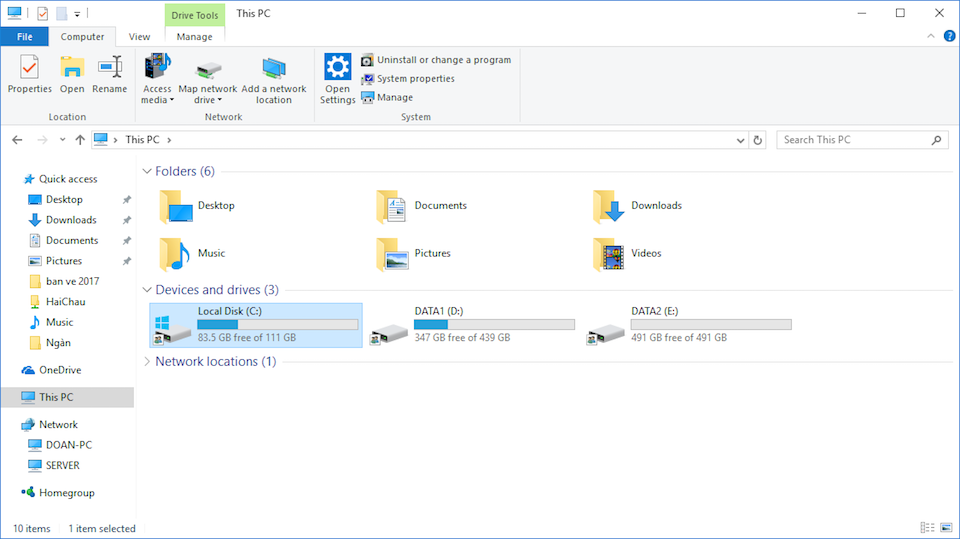This screenshot has width=960, height=539.
Task: Select This PC in navigation pane
Action: click(x=67, y=398)
